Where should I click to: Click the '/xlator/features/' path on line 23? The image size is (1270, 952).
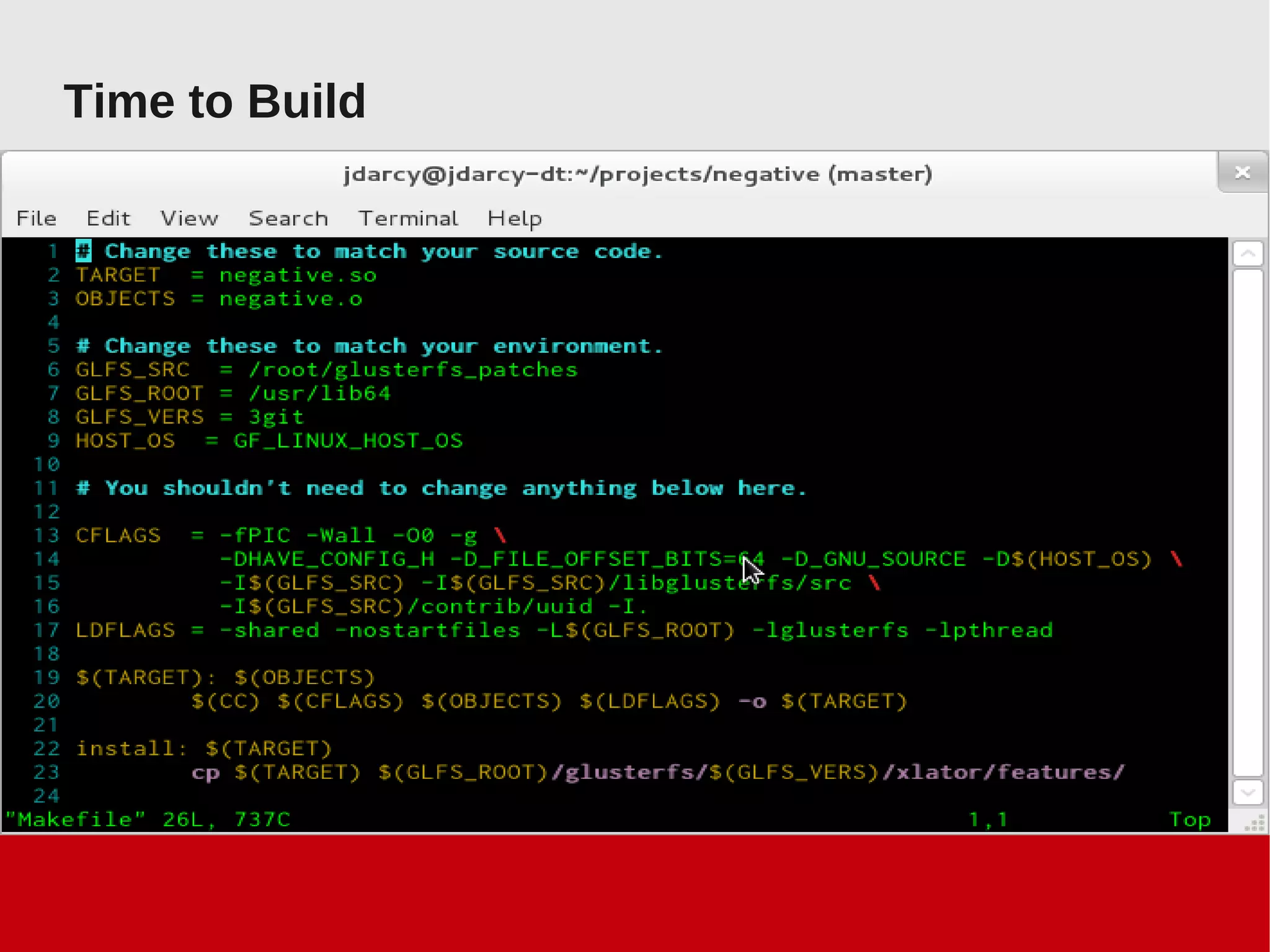click(x=1003, y=772)
